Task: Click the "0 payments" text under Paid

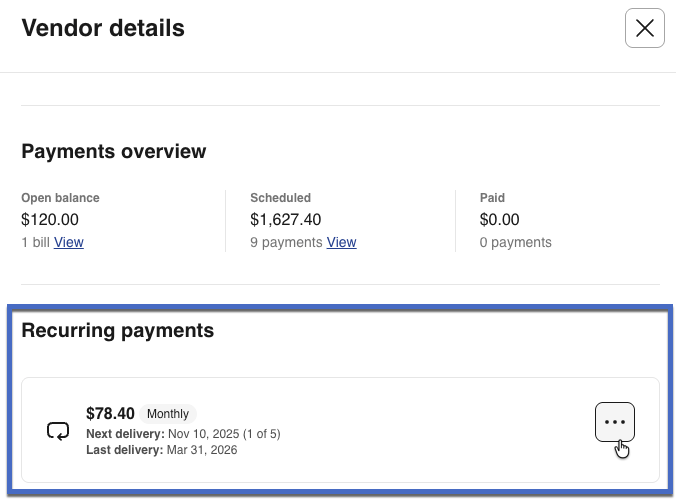Action: [x=515, y=242]
